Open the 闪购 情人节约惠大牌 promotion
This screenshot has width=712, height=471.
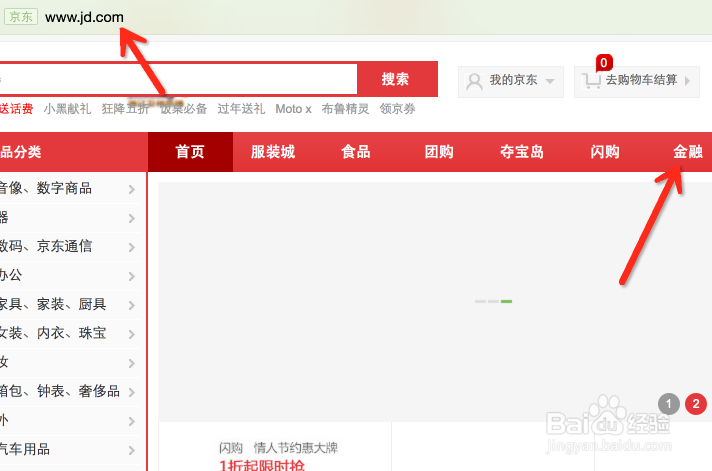pos(278,448)
